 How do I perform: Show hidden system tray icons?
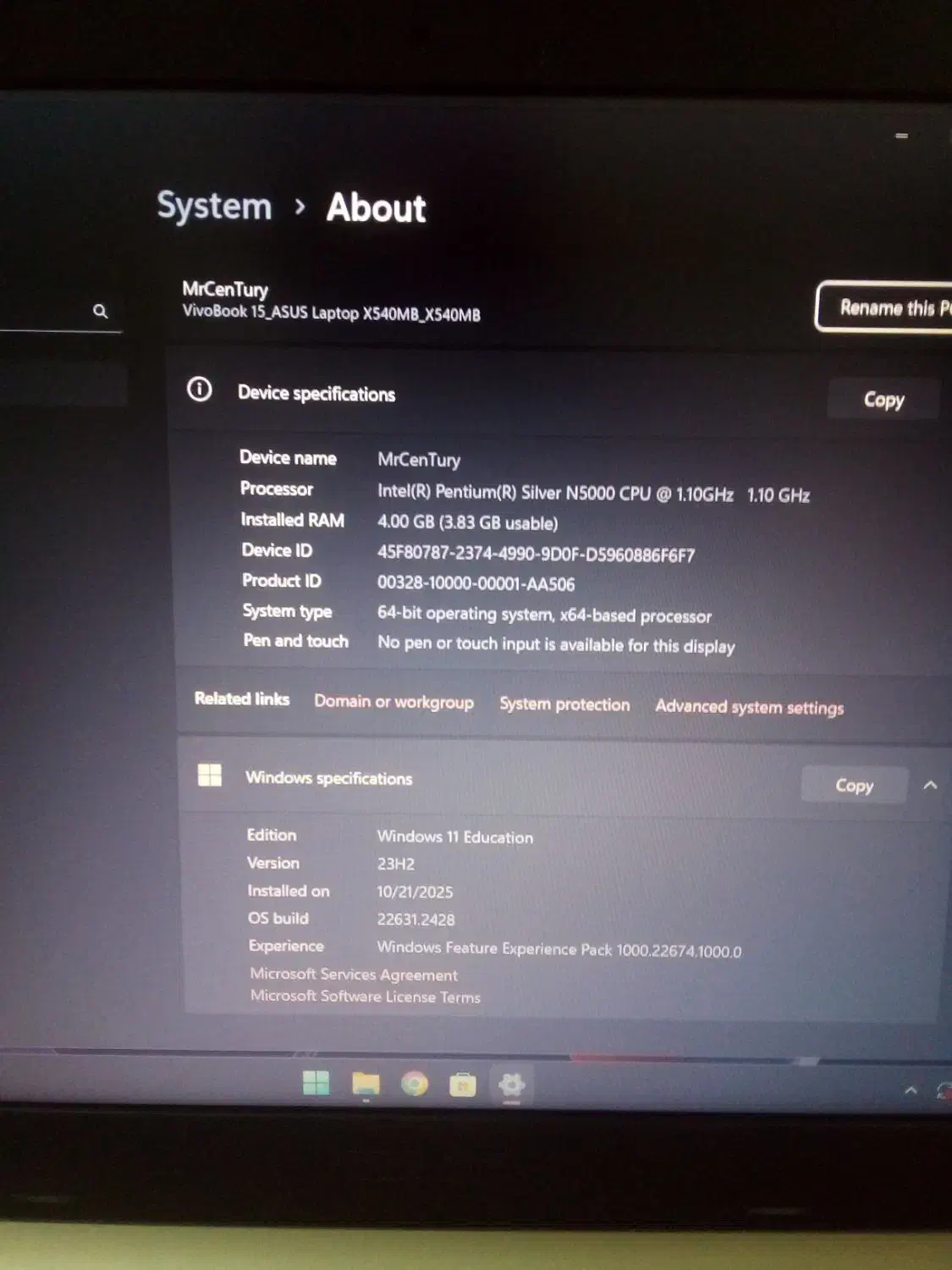[x=911, y=1091]
